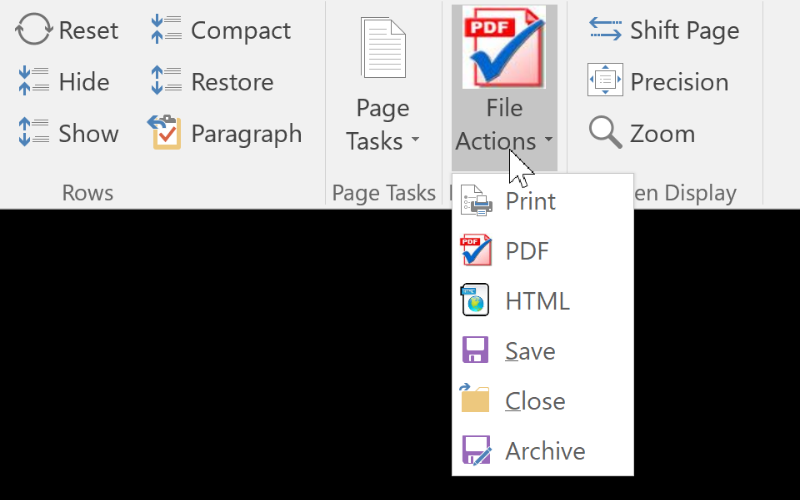The image size is (800, 500).
Task: Click the Paragraph button label
Action: [x=246, y=133]
